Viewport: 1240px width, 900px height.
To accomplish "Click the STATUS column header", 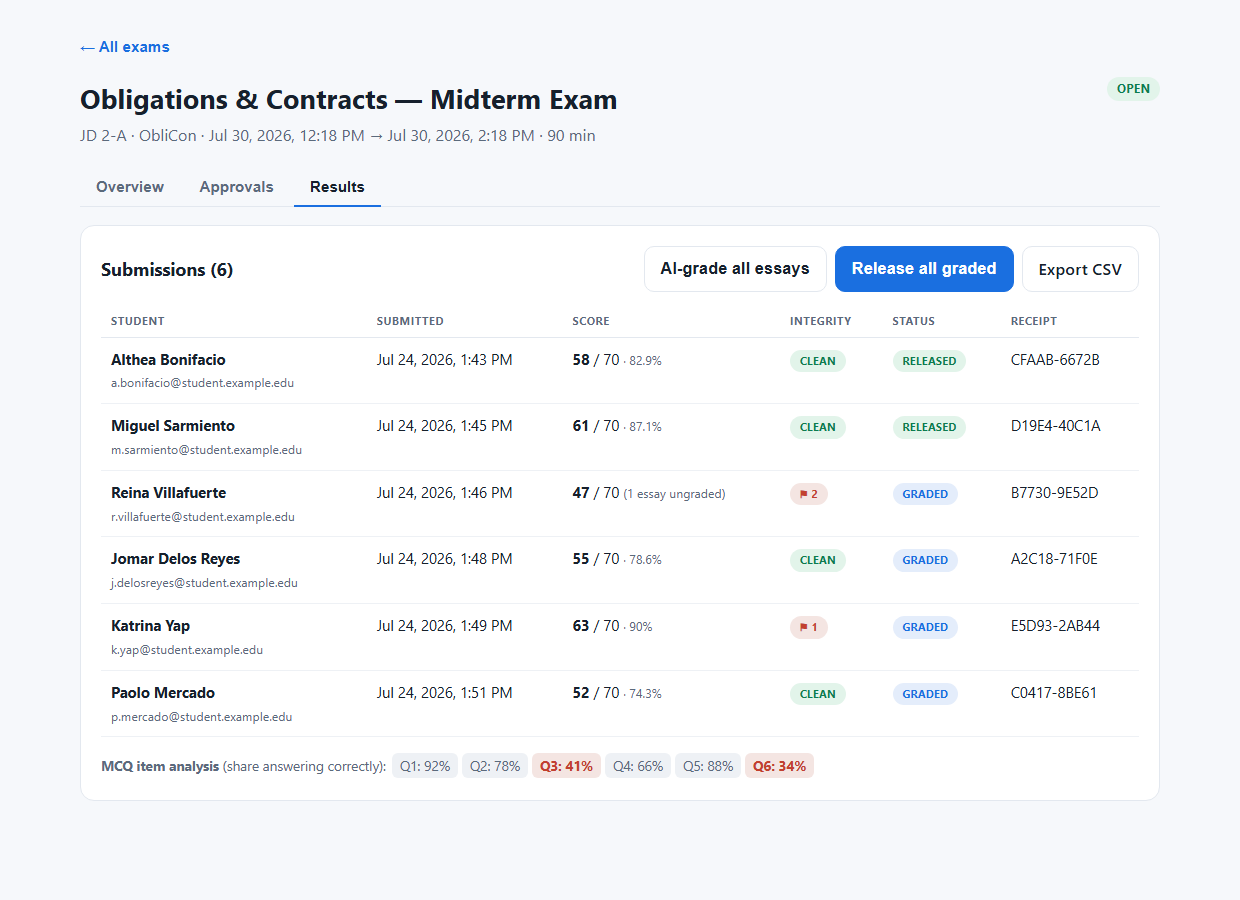I will click(914, 321).
